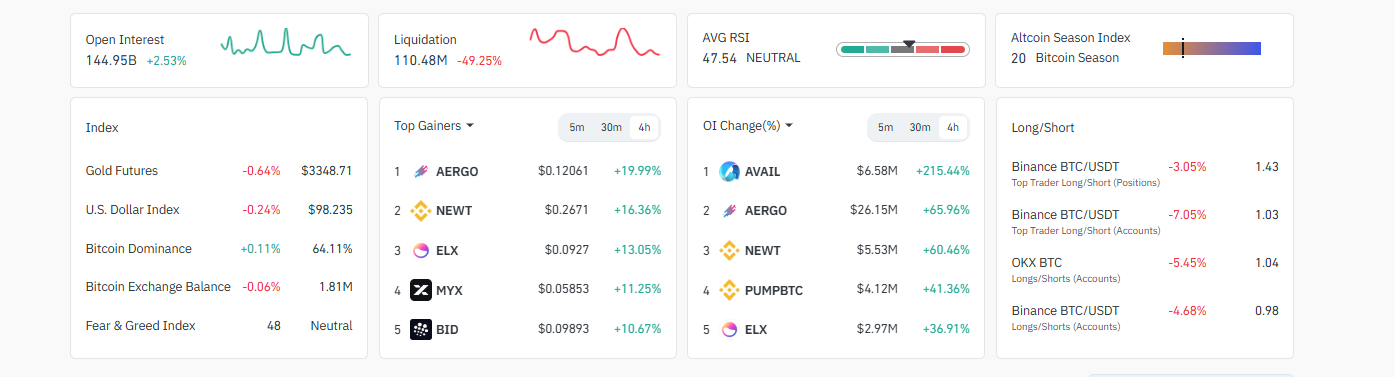Click the AVAIL coin icon
This screenshot has width=1395, height=377.
[x=729, y=171]
